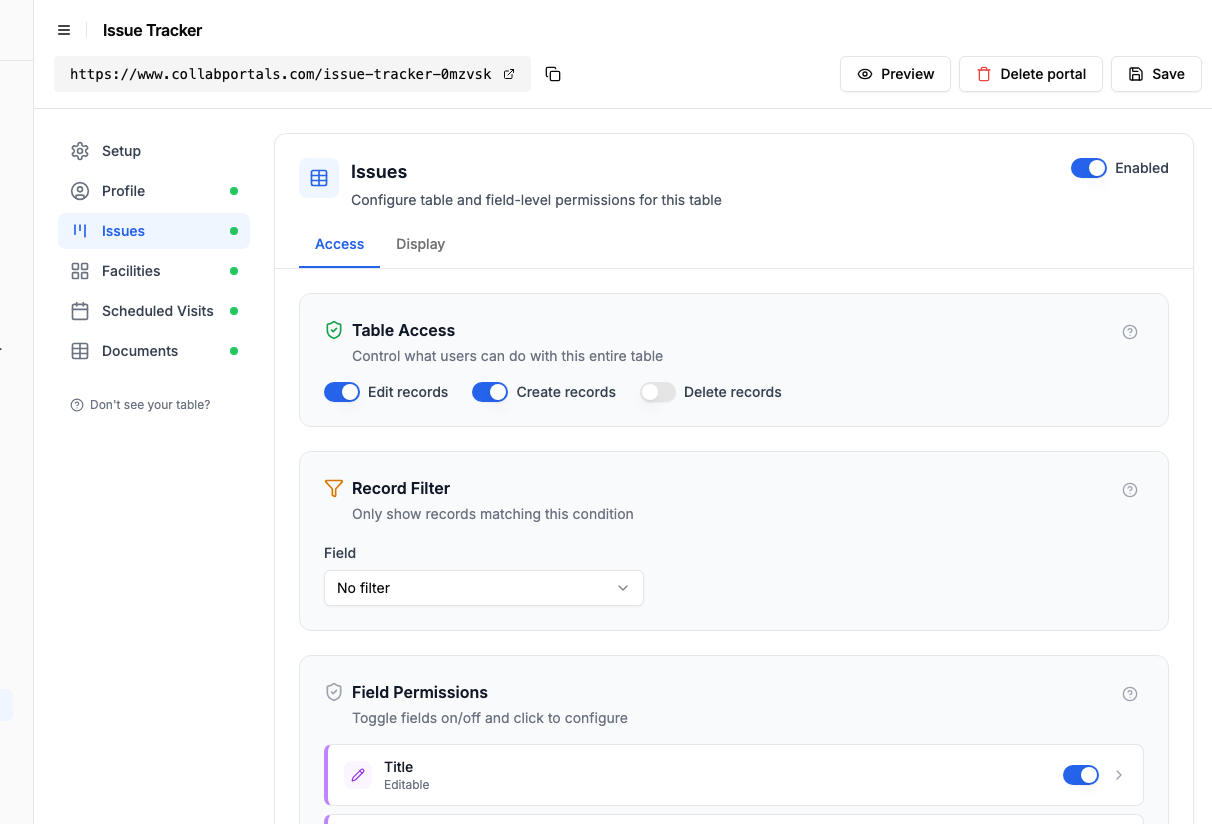The width and height of the screenshot is (1212, 824).
Task: Open portal URL external link icon
Action: [x=509, y=74]
